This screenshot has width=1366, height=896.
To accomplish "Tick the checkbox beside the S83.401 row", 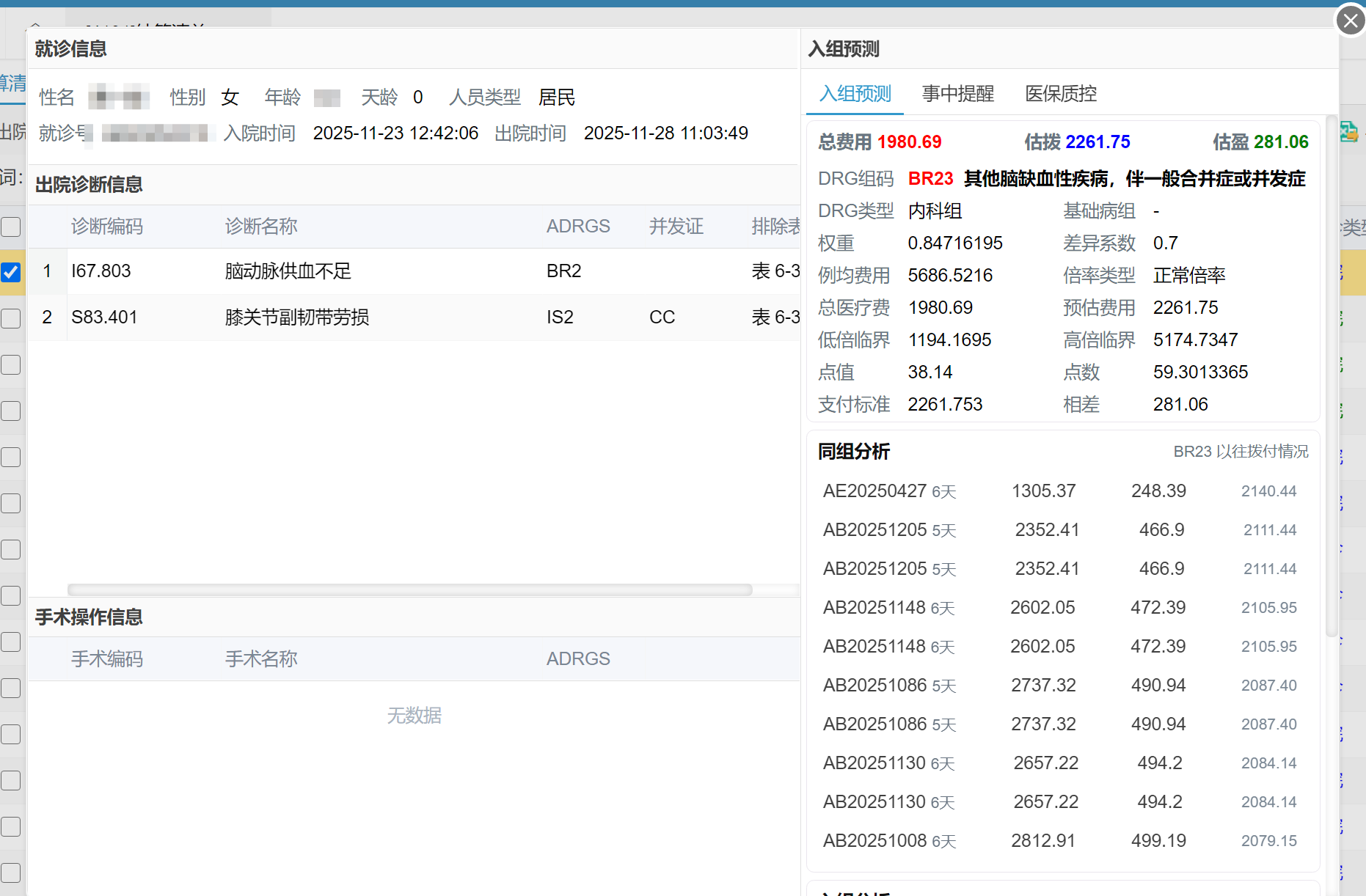I will pyautogui.click(x=11, y=318).
